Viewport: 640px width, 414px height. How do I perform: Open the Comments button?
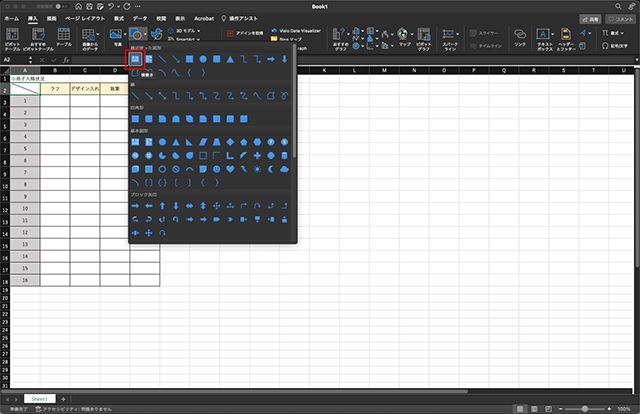point(620,18)
